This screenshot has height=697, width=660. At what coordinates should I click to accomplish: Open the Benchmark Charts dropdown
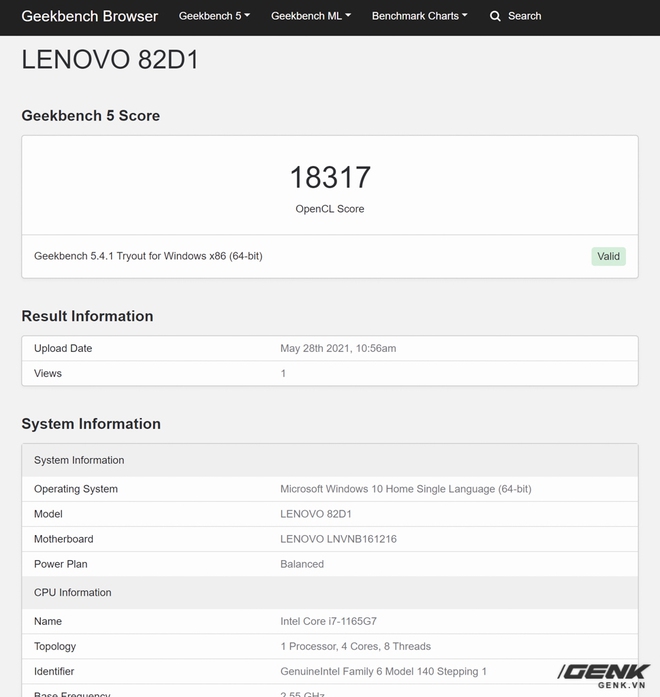(419, 16)
